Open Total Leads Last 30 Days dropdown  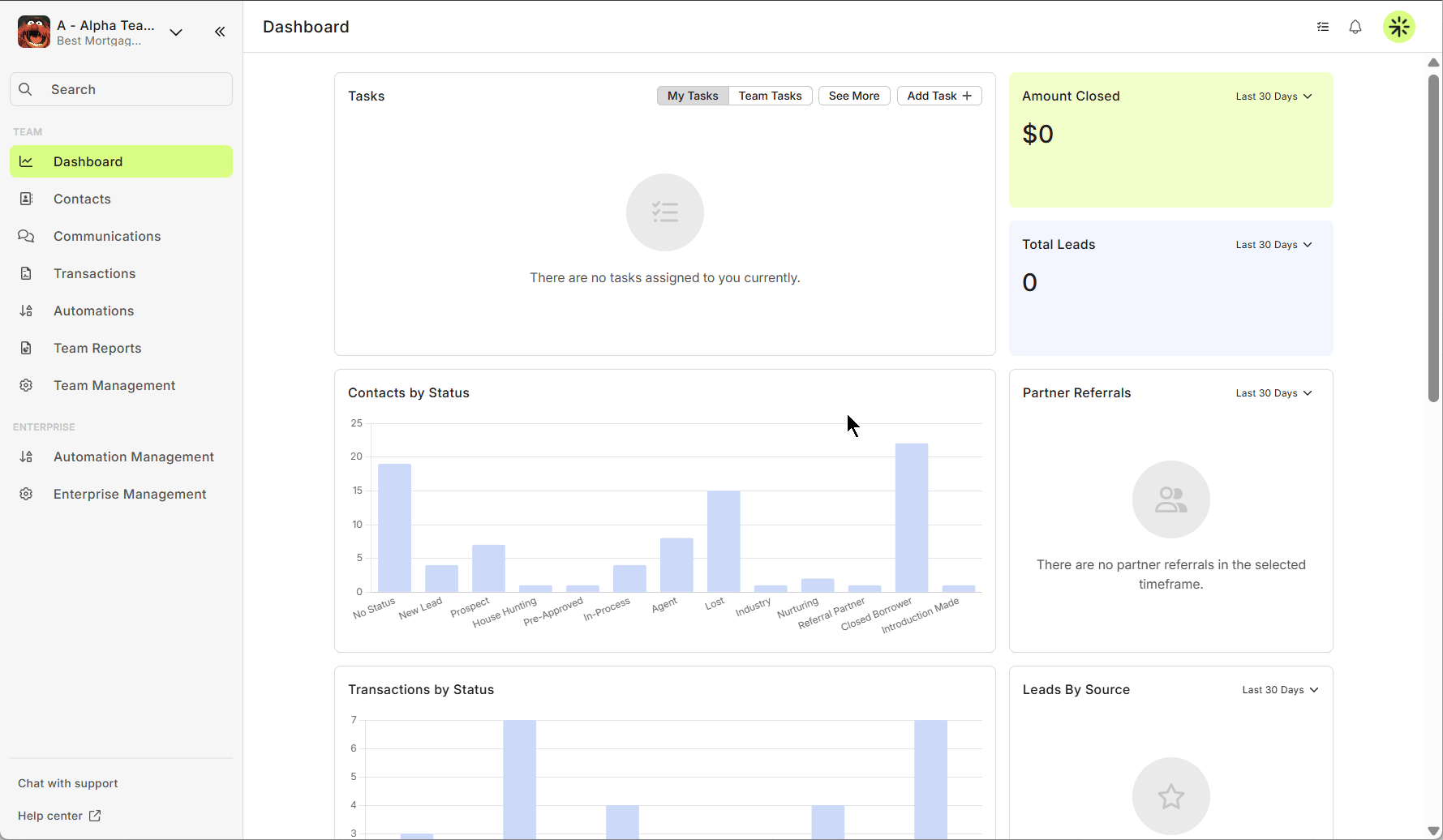(1273, 245)
